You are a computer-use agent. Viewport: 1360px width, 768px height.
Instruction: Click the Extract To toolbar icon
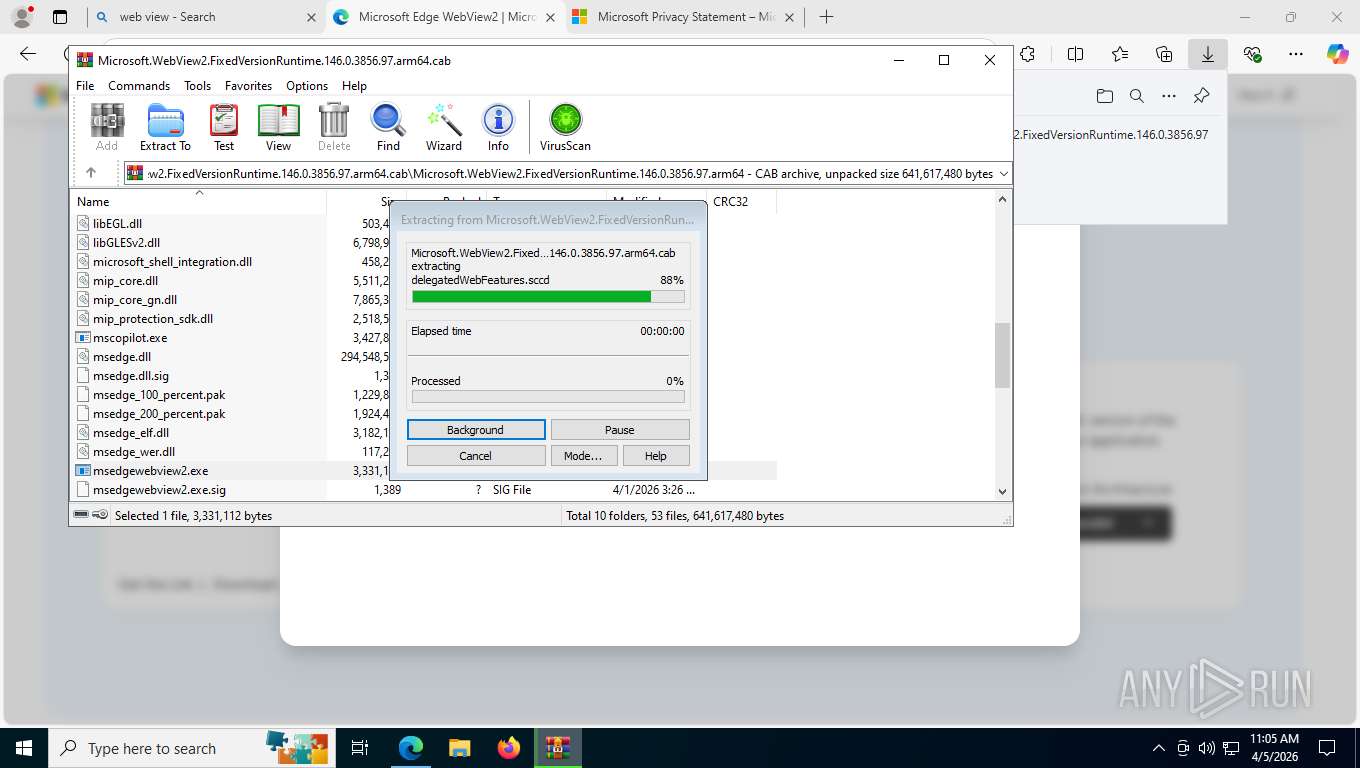pos(165,127)
